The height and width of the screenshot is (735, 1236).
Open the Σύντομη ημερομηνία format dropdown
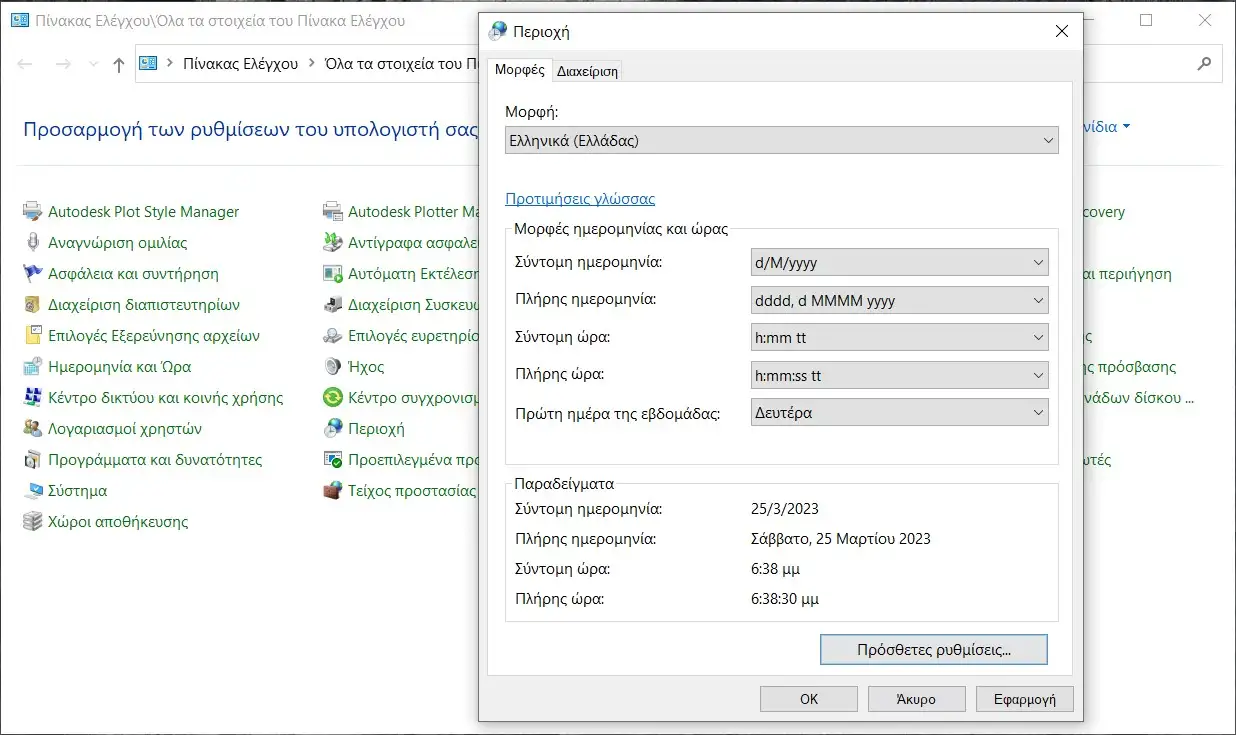pos(899,263)
